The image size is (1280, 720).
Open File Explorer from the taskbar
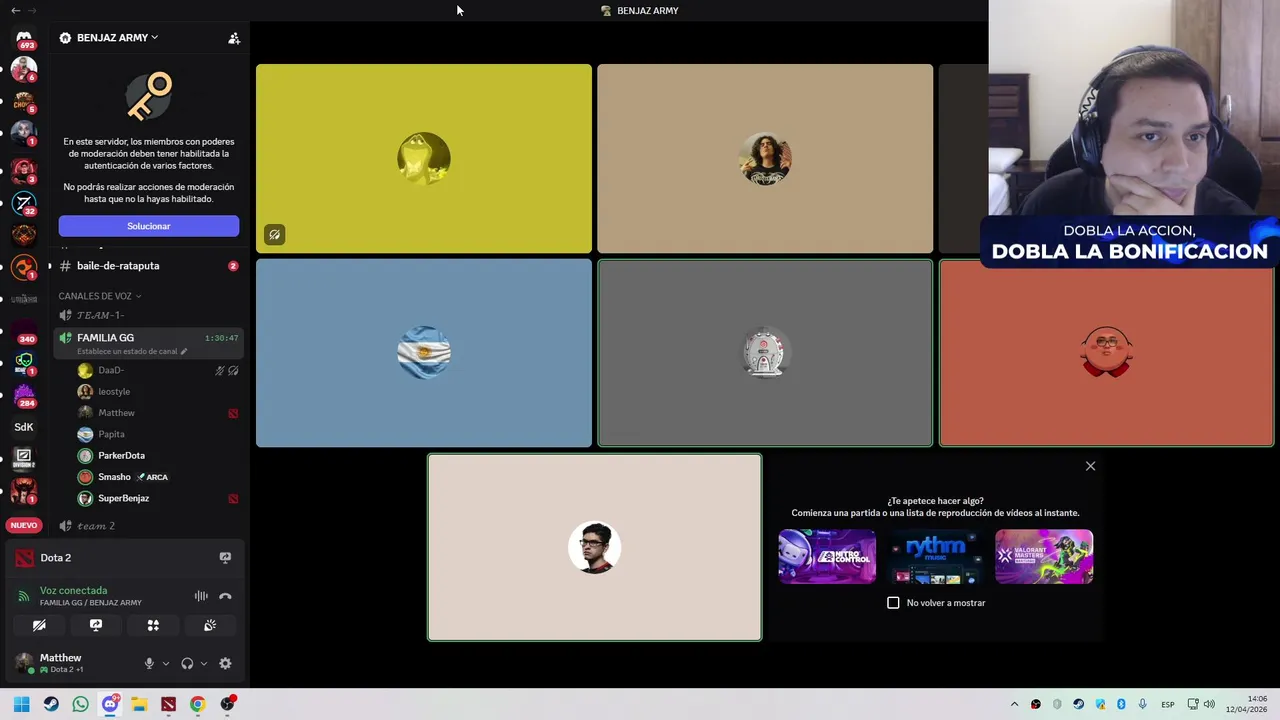pyautogui.click(x=139, y=704)
